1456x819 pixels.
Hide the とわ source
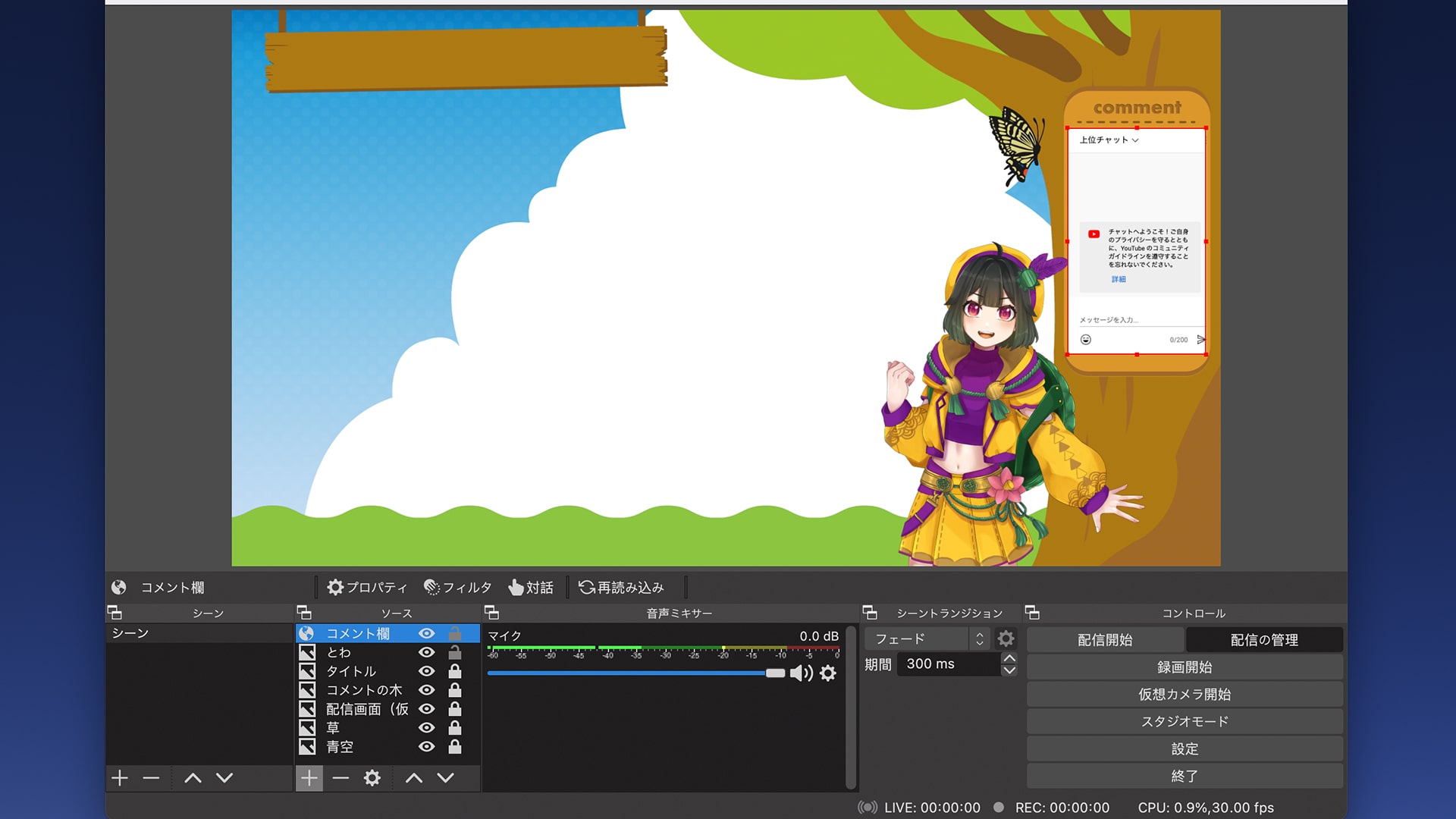[427, 652]
